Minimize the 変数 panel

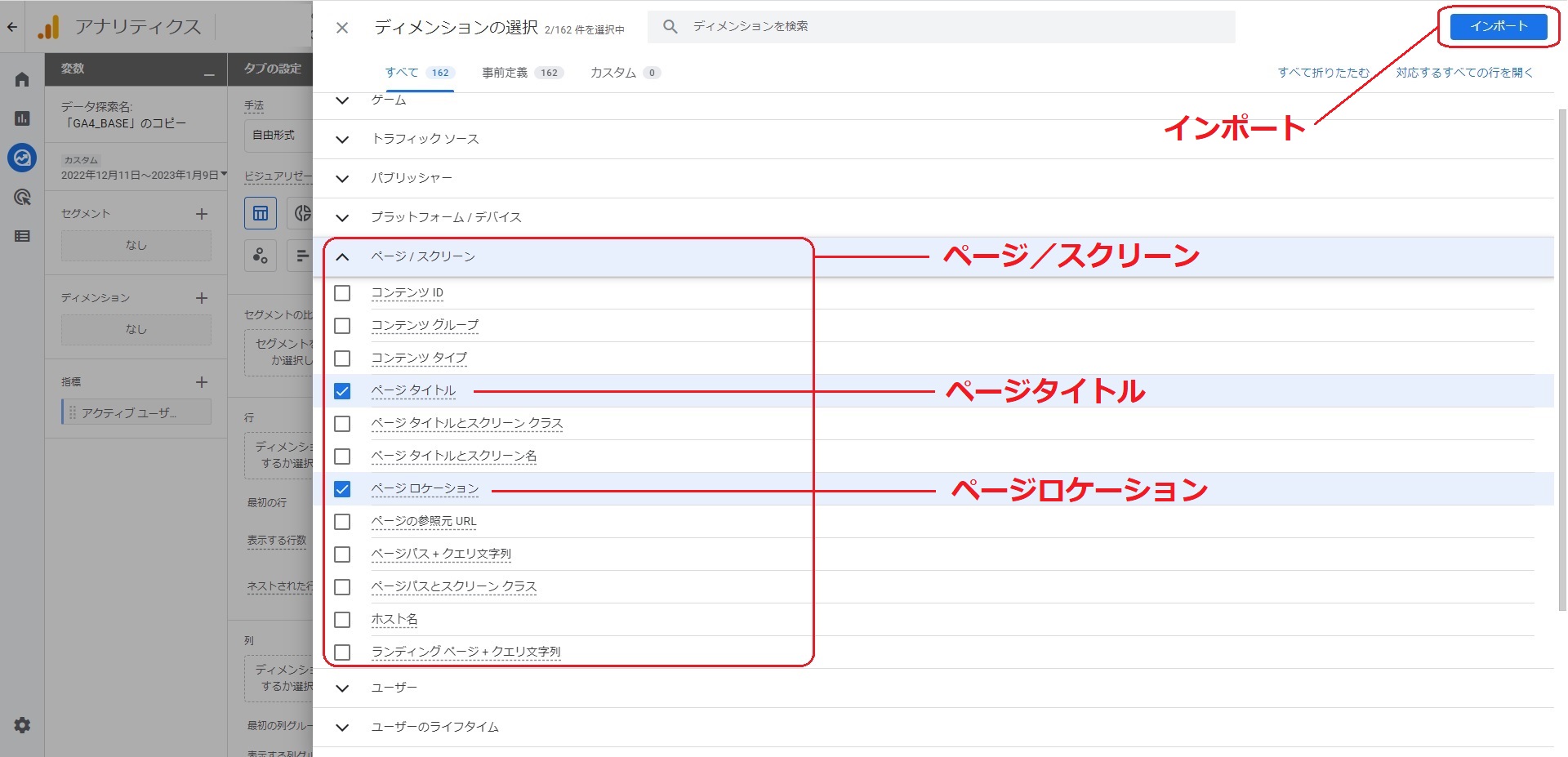pos(209,74)
